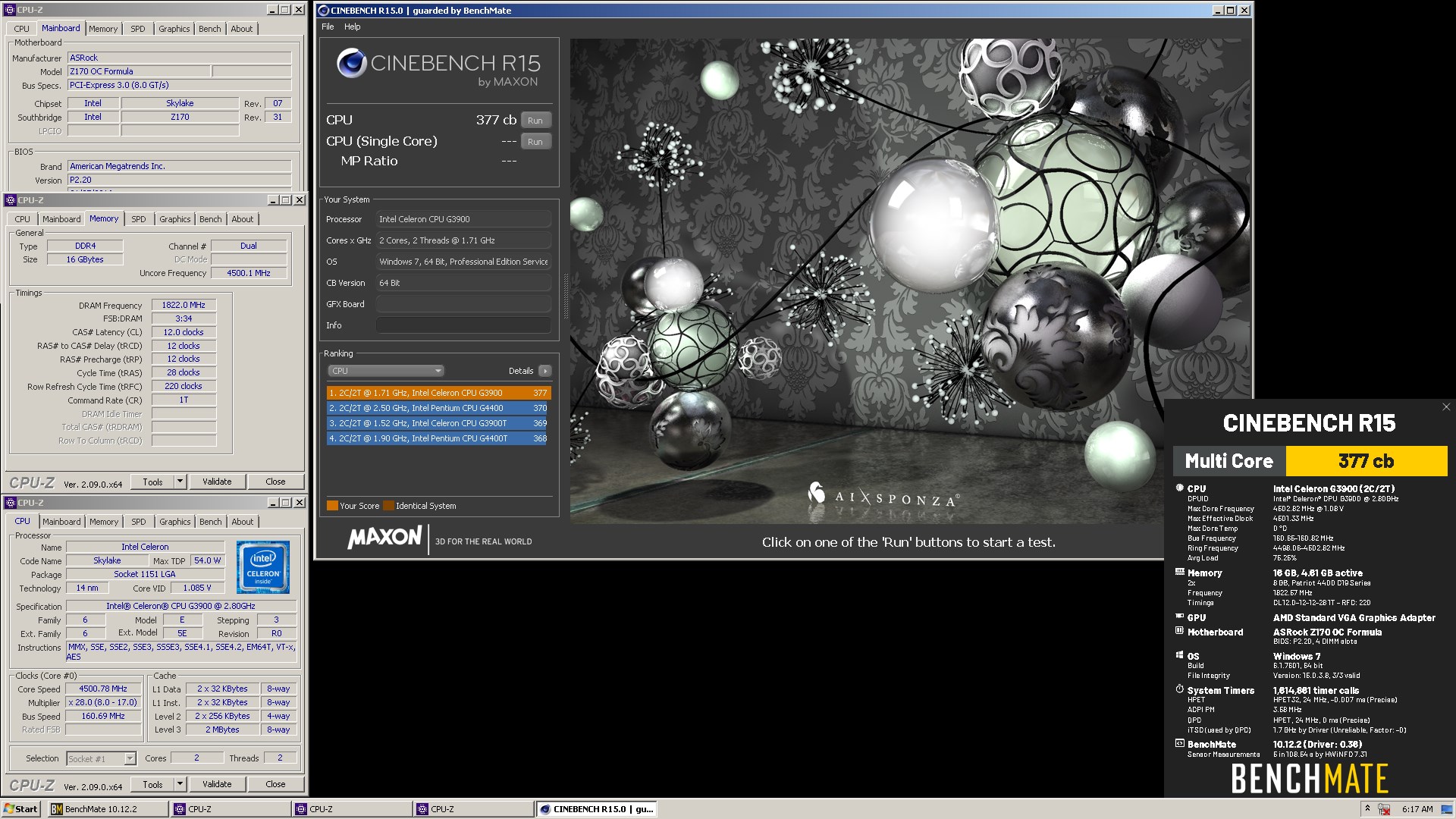The height and width of the screenshot is (819, 1456).
Task: Click the network tray icon
Action: tap(1384, 809)
